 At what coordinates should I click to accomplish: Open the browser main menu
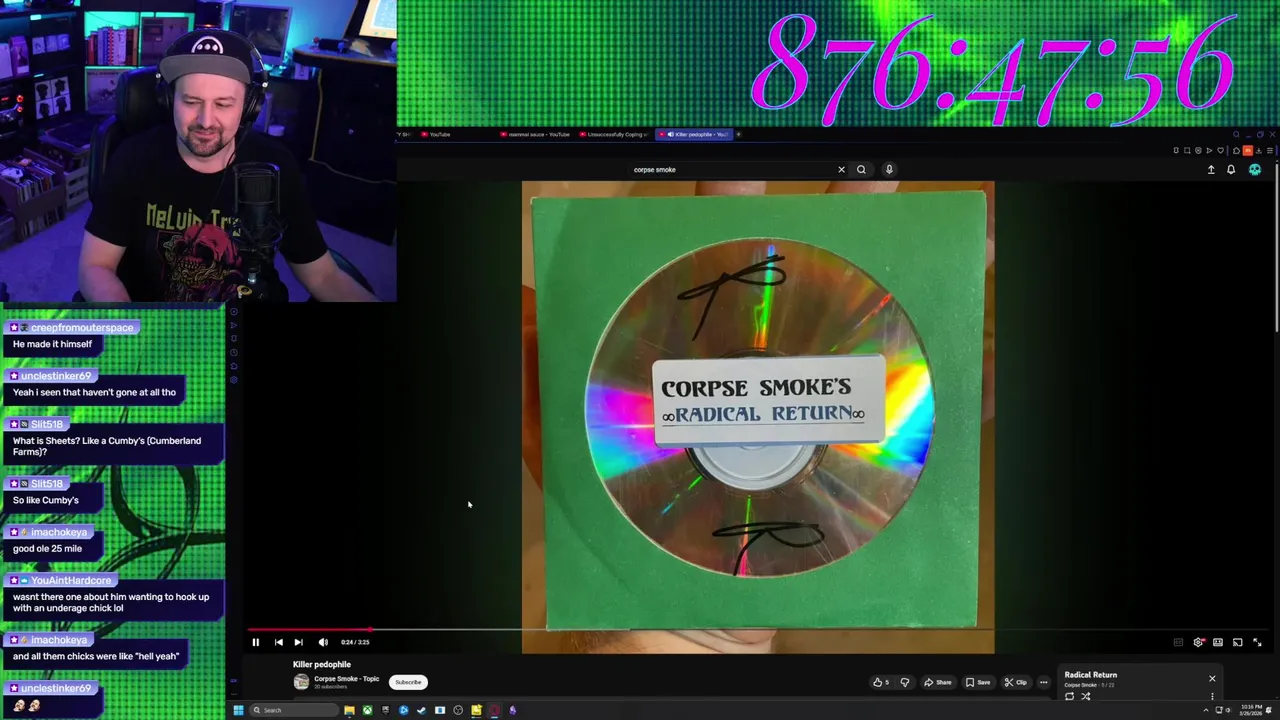[x=1270, y=151]
